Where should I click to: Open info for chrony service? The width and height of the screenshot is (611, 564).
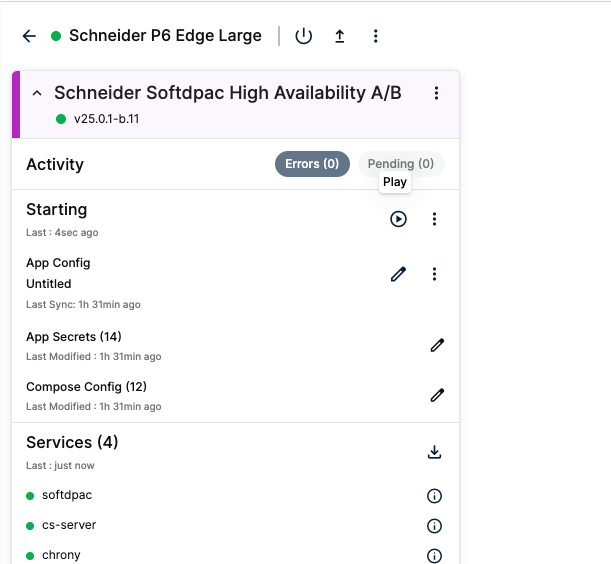tap(434, 556)
